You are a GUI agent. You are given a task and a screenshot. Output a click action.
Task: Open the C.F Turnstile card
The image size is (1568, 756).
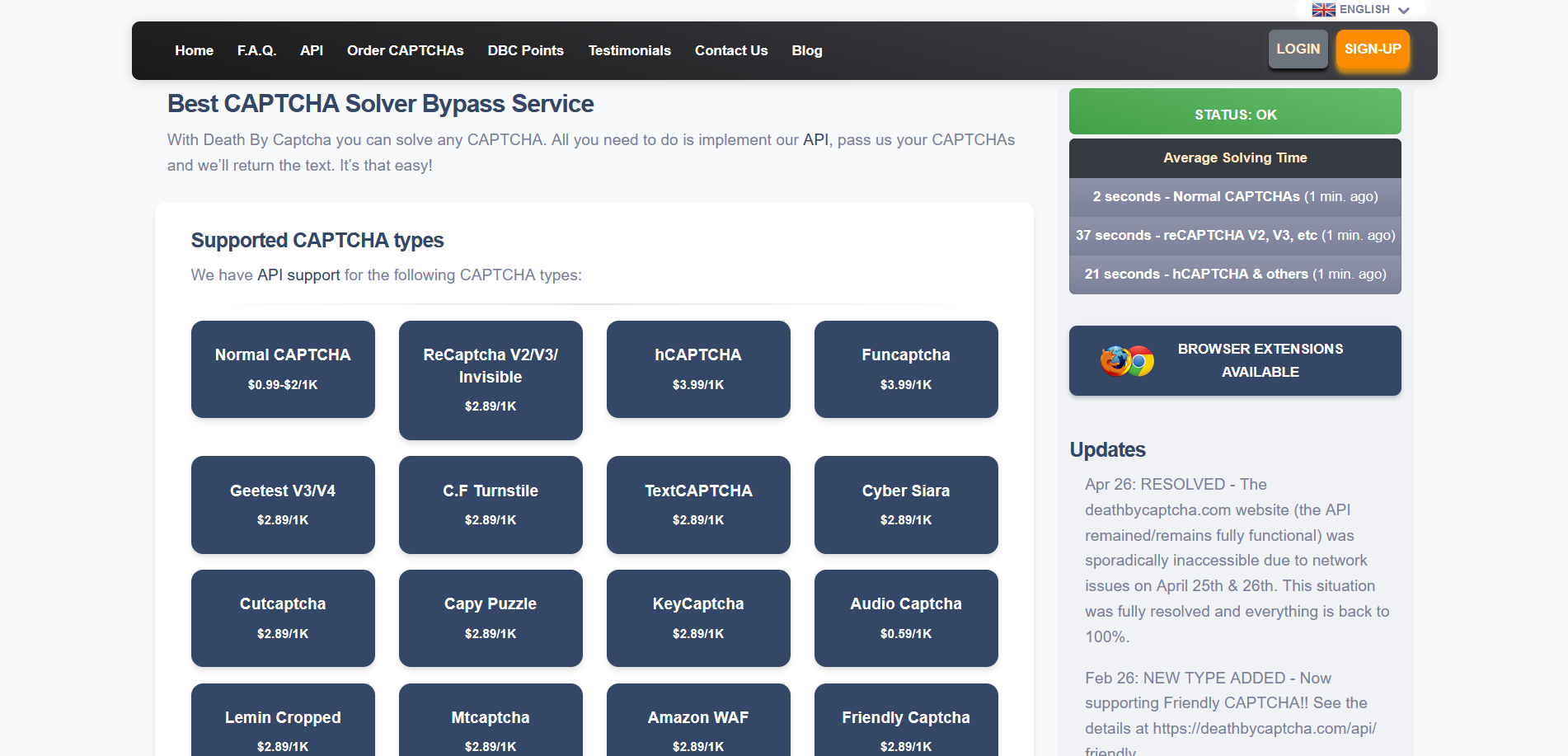click(x=491, y=505)
